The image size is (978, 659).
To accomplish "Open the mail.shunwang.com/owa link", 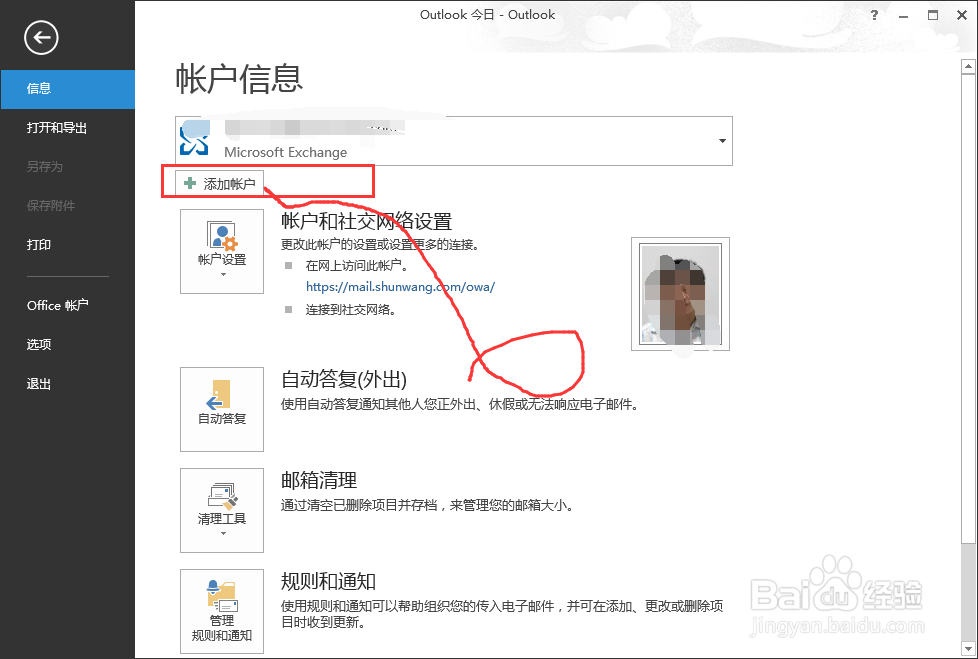I will pos(400,287).
